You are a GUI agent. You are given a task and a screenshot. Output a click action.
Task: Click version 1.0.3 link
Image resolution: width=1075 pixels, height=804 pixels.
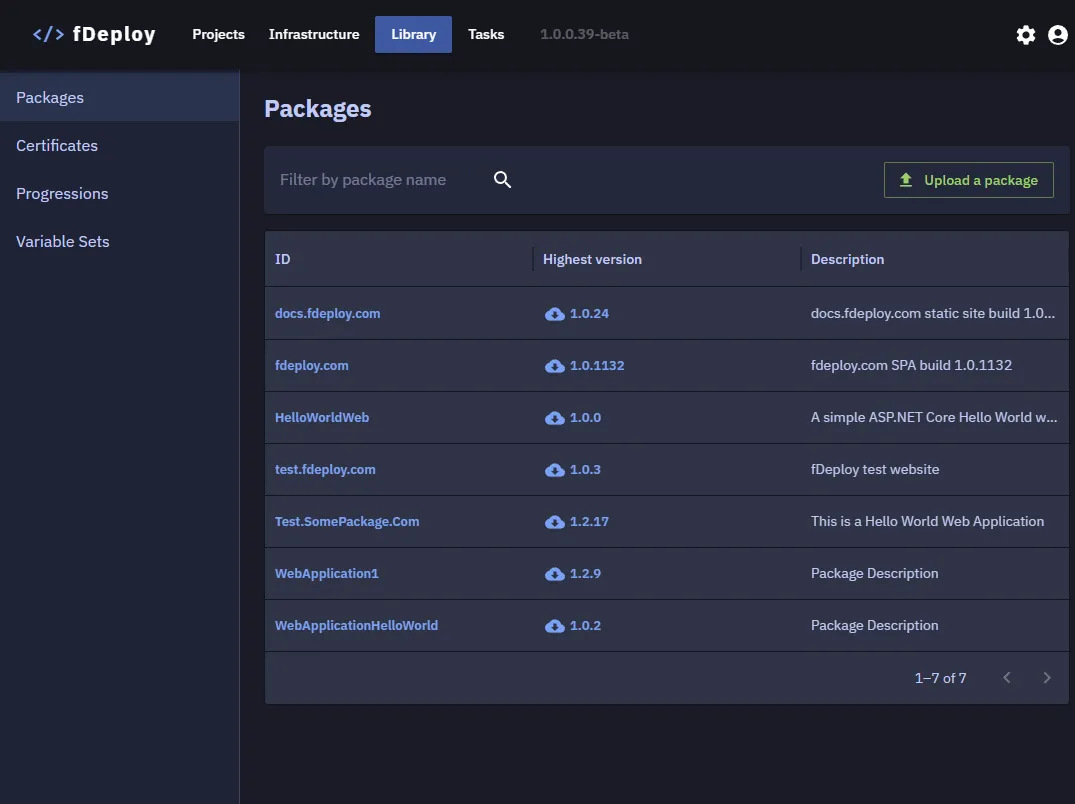tap(585, 470)
